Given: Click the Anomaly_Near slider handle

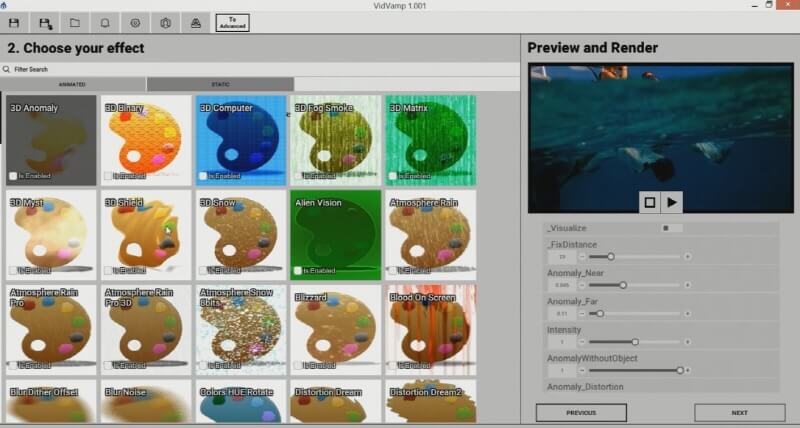Looking at the screenshot, I should point(623,285).
